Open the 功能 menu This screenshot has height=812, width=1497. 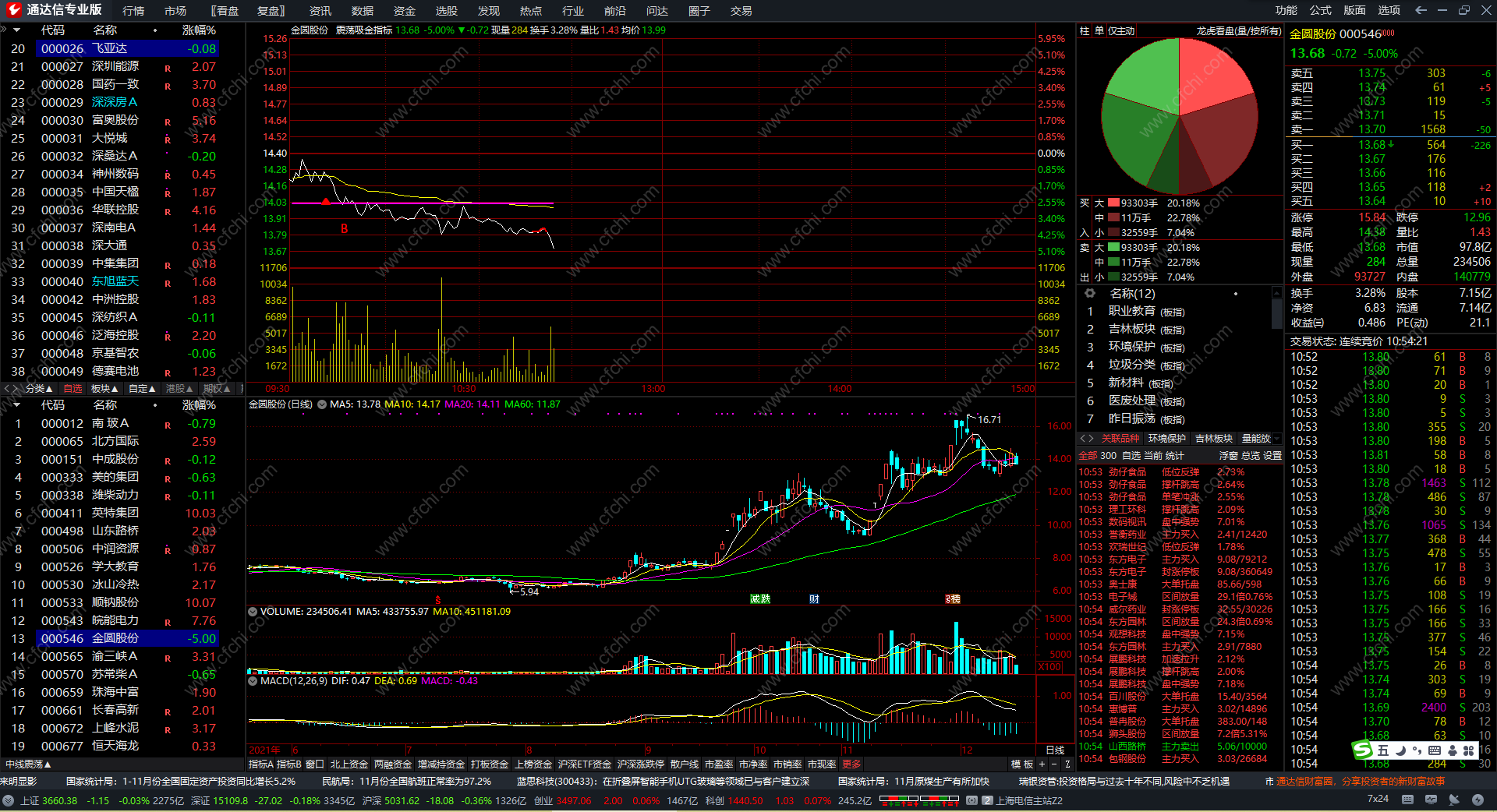(x=1286, y=10)
